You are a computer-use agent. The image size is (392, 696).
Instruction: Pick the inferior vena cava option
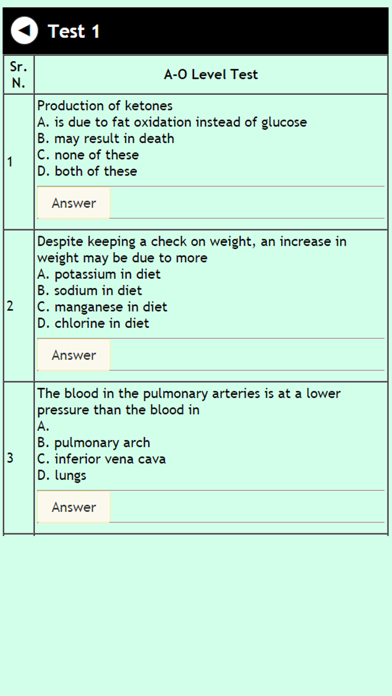pos(102,459)
